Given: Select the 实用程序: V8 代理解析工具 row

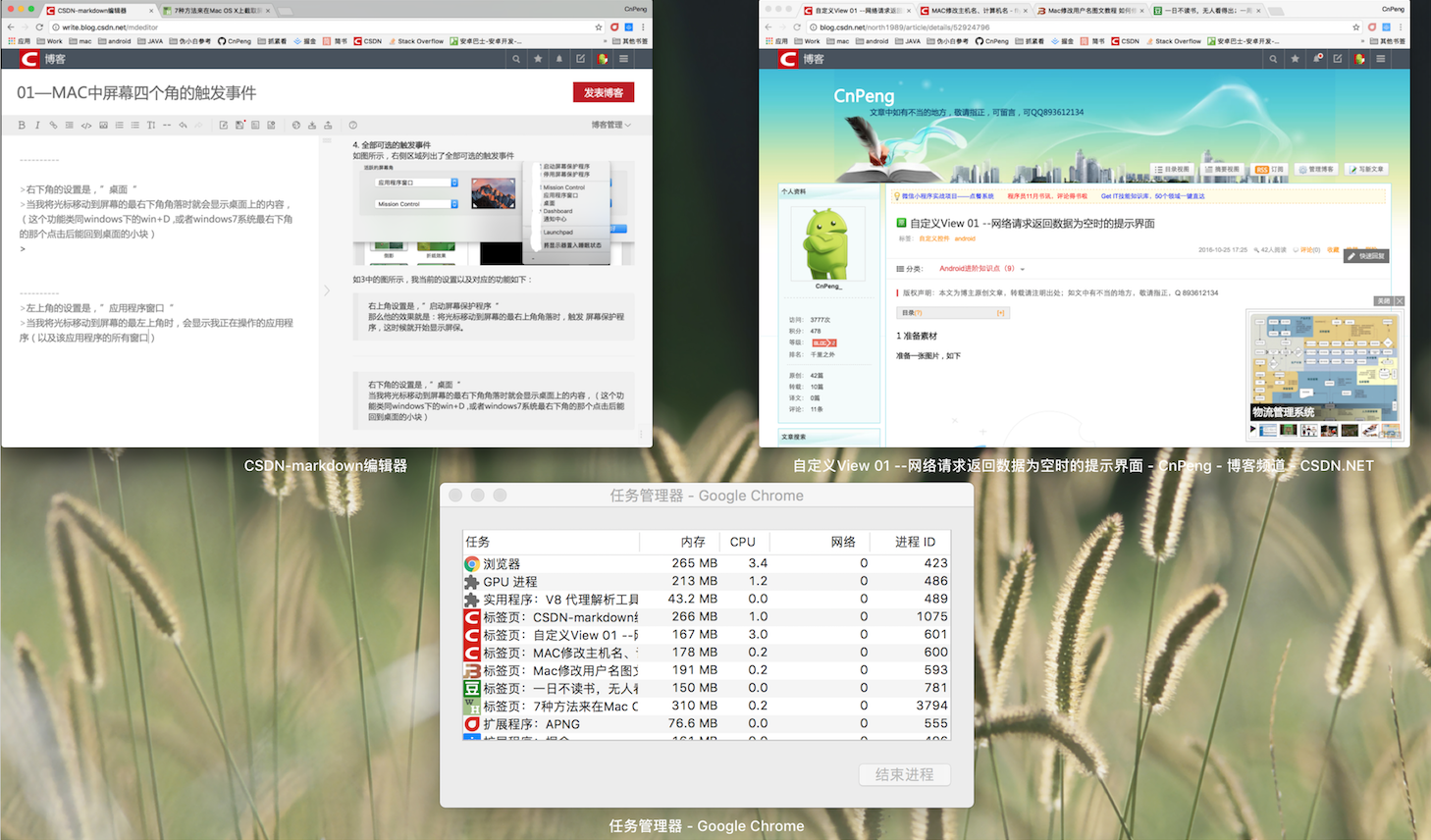Looking at the screenshot, I should pos(707,599).
